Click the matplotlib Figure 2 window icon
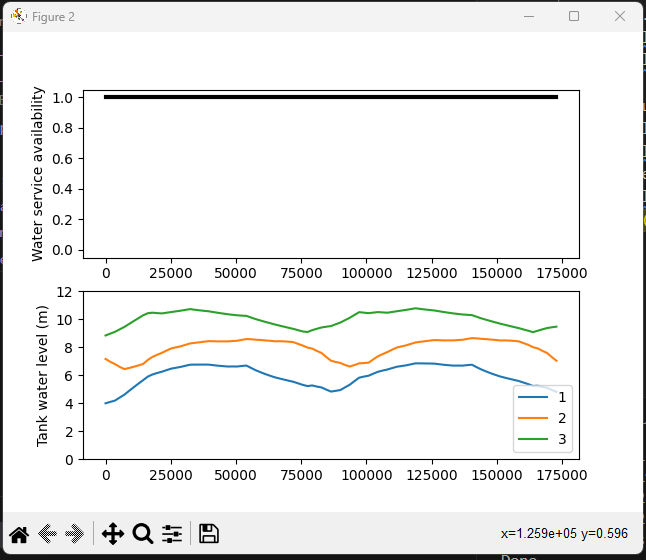646x560 pixels. 19,16
